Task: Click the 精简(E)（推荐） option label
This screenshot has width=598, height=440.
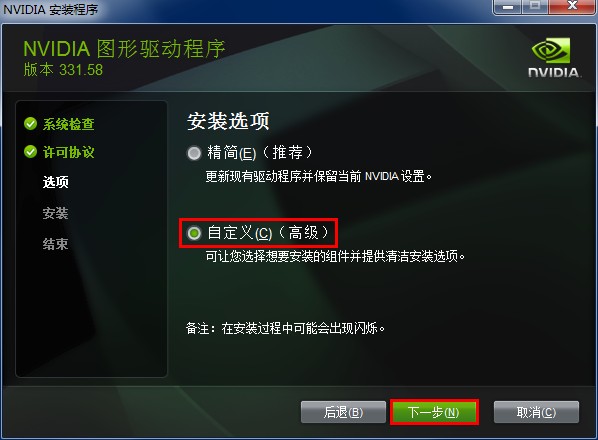Action: click(x=260, y=153)
